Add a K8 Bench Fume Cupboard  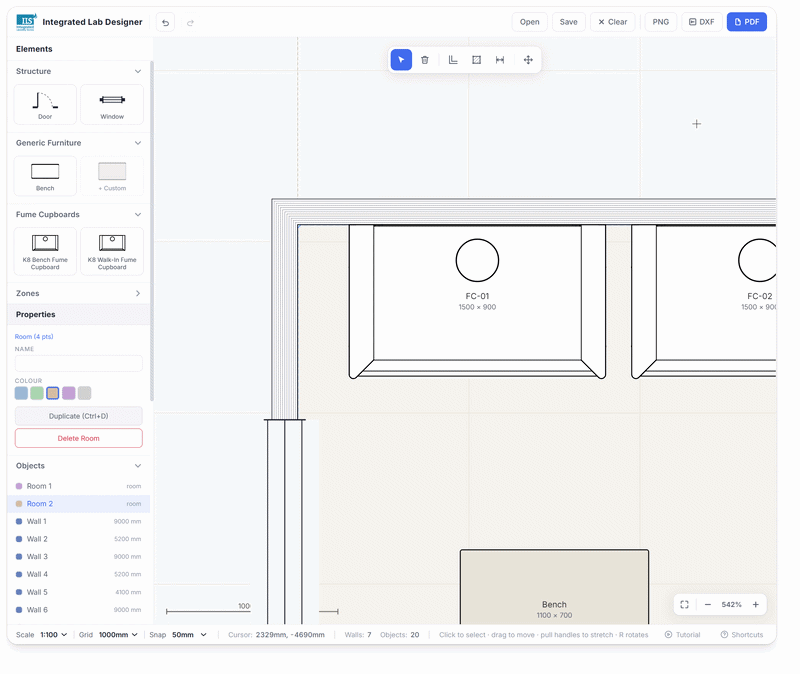(x=45, y=252)
